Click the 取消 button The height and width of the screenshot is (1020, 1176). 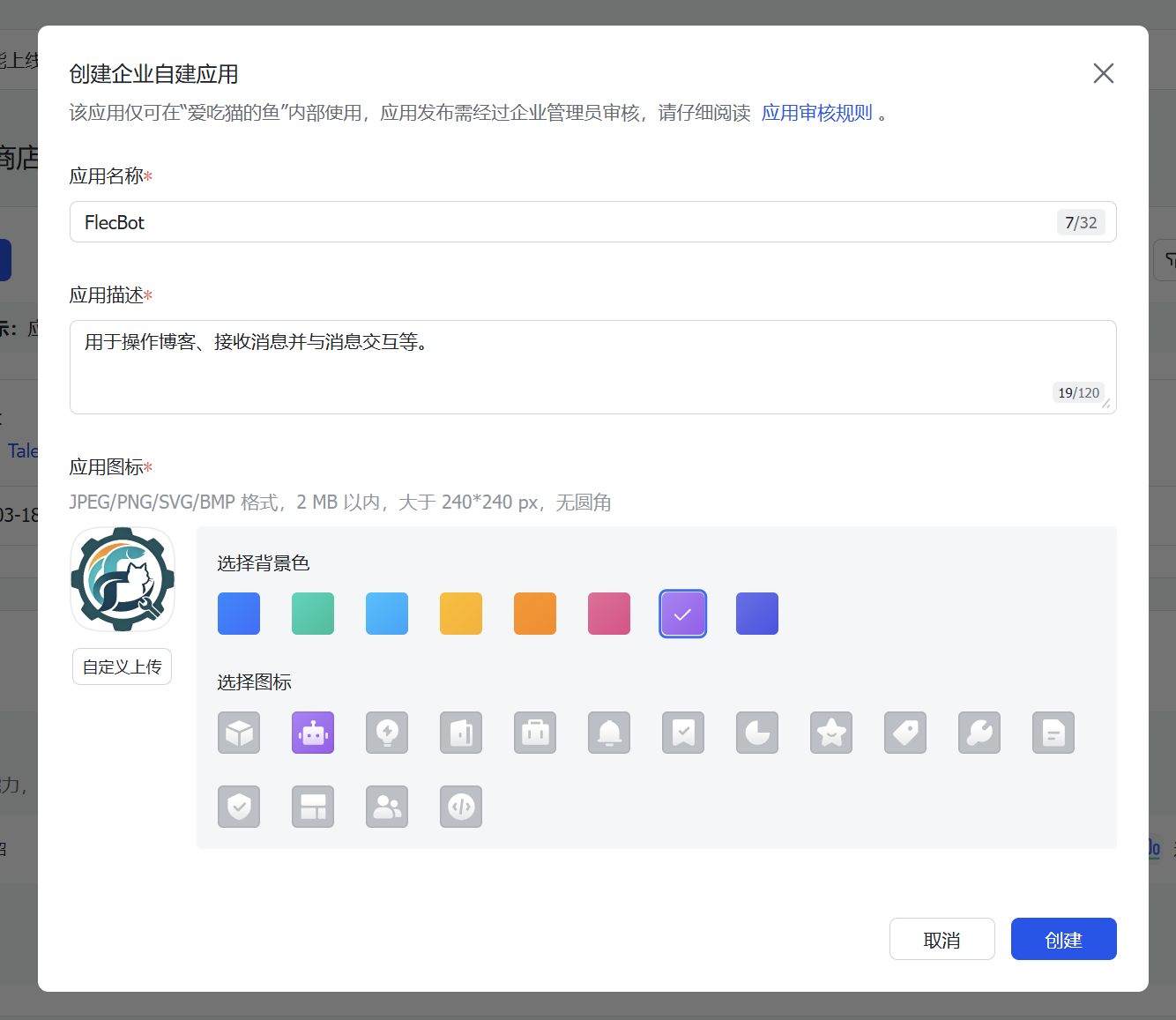tap(942, 939)
